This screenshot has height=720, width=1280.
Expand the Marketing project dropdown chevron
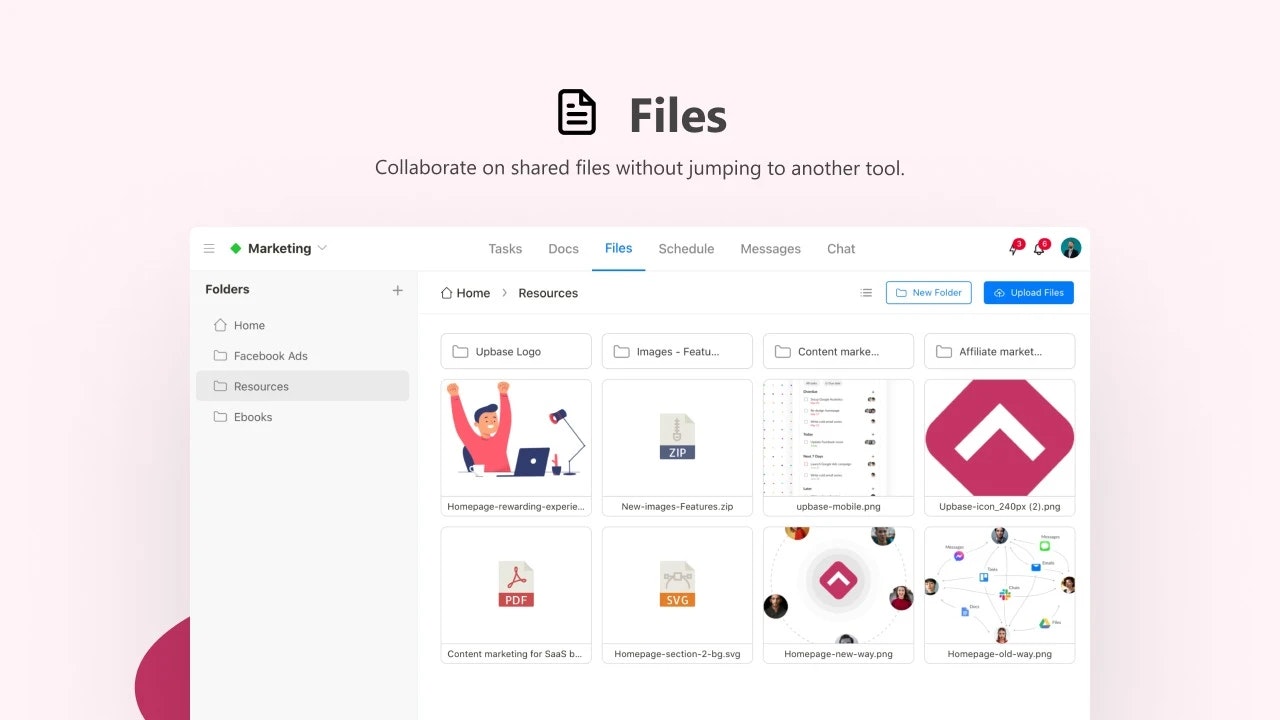[x=322, y=248]
